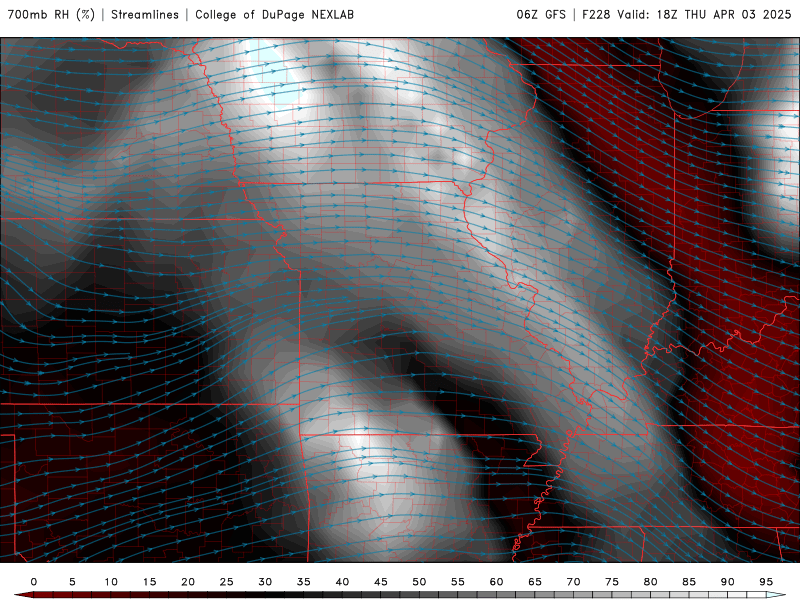
Task: Click the '25' colorbar scale label
Action: [227, 582]
